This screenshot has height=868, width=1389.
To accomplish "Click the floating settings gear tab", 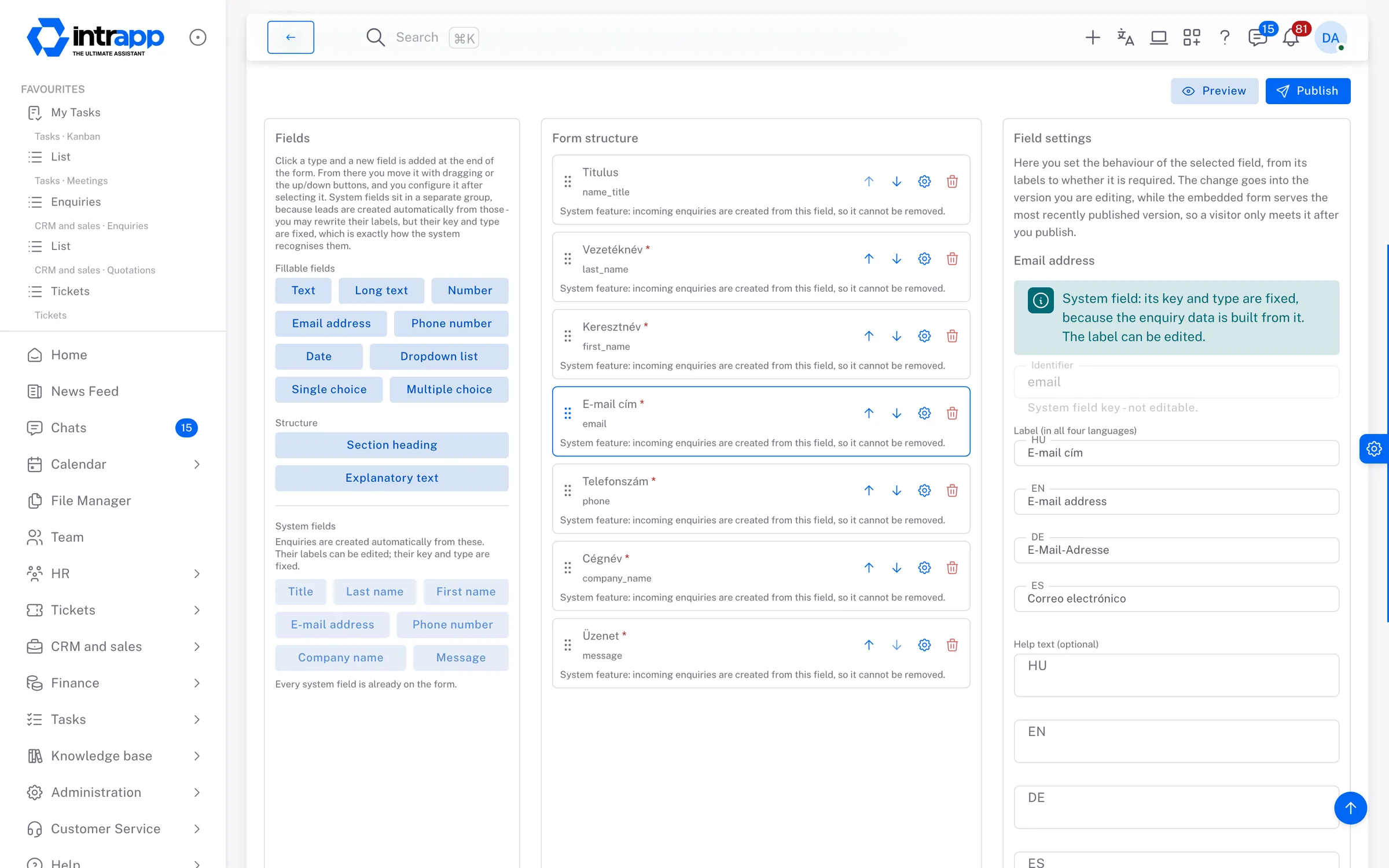I will point(1374,449).
